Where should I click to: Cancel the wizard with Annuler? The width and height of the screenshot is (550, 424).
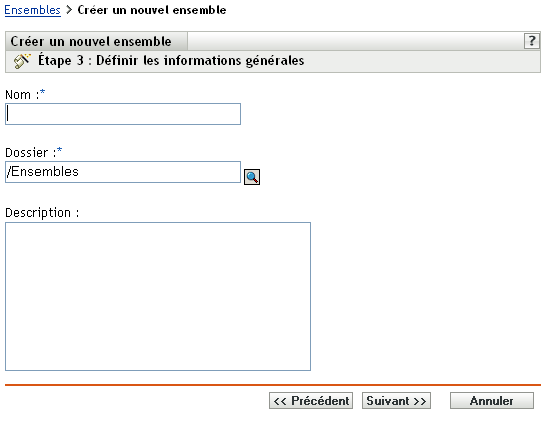tap(492, 401)
